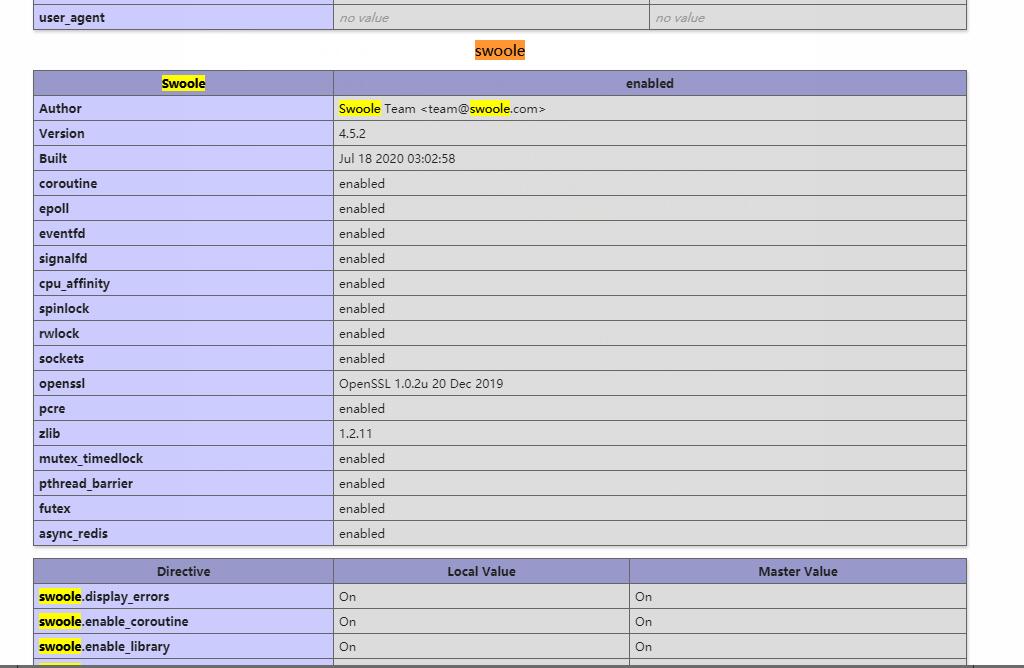
Task: Click enabled value in sockets row
Action: click(x=362, y=358)
